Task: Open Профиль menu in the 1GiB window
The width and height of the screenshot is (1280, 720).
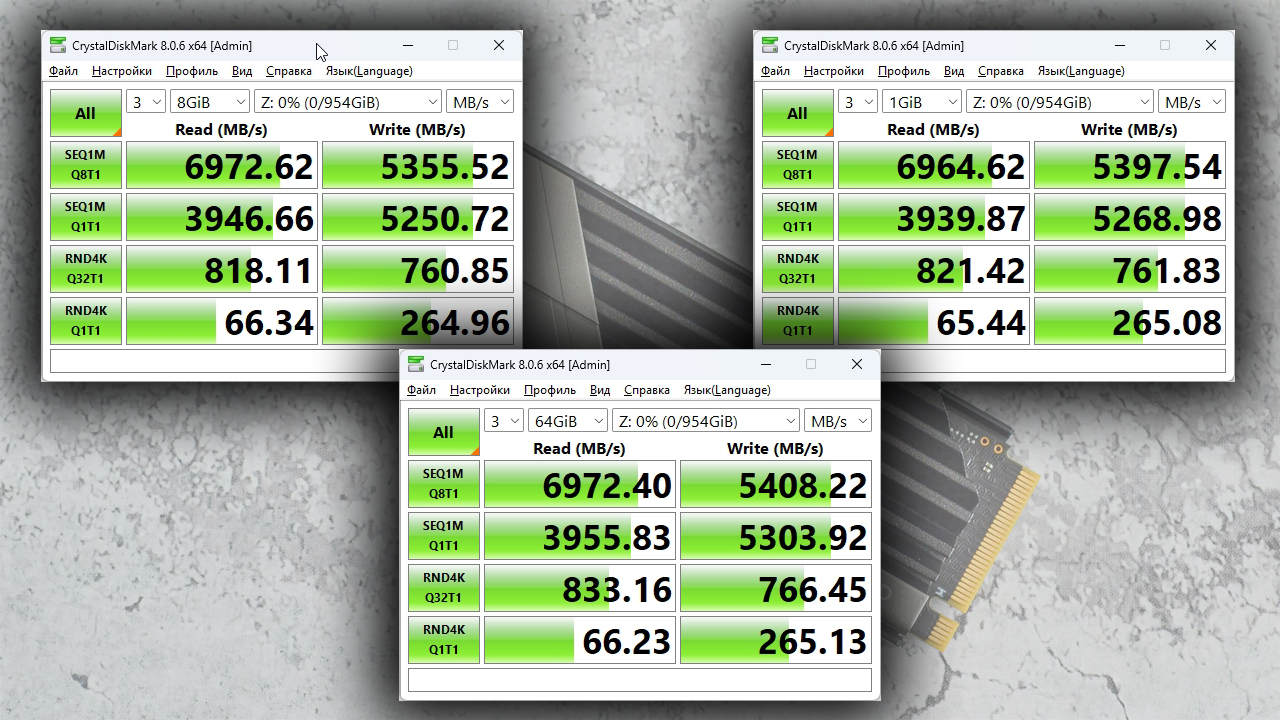Action: (x=904, y=71)
